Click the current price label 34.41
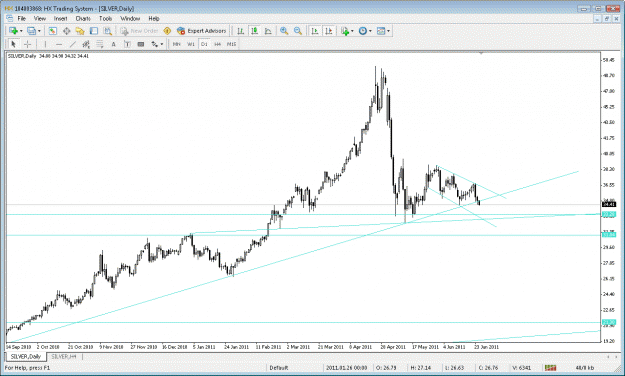Image resolution: width=625 pixels, height=376 pixels. [x=609, y=205]
